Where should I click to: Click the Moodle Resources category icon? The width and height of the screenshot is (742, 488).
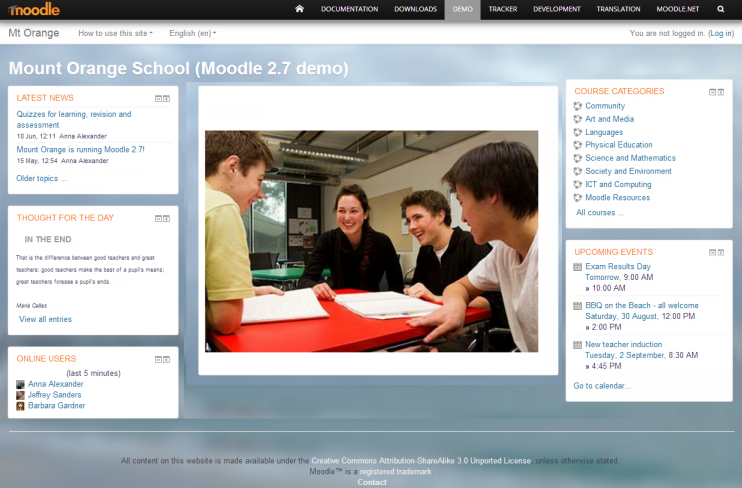click(x=578, y=197)
